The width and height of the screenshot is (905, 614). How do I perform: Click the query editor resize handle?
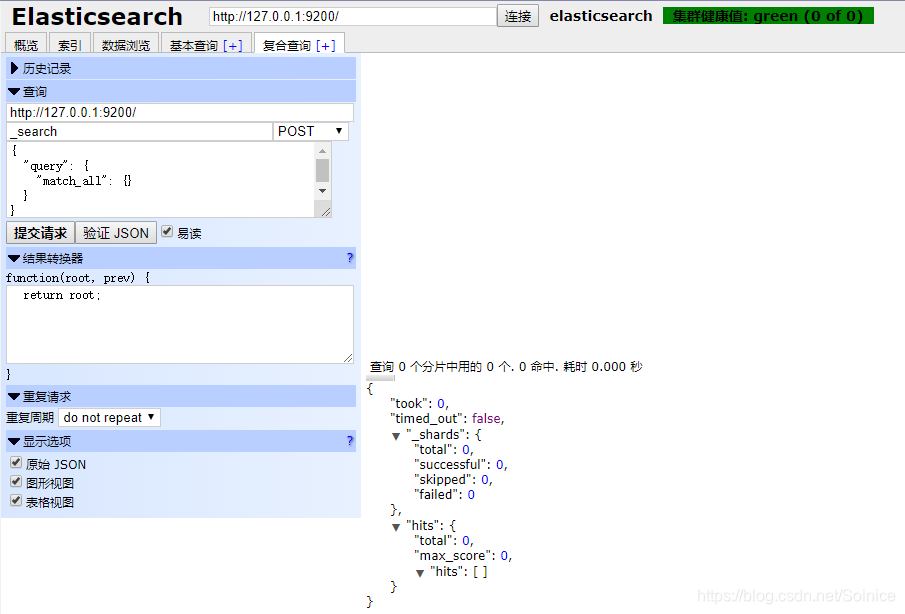point(326,211)
